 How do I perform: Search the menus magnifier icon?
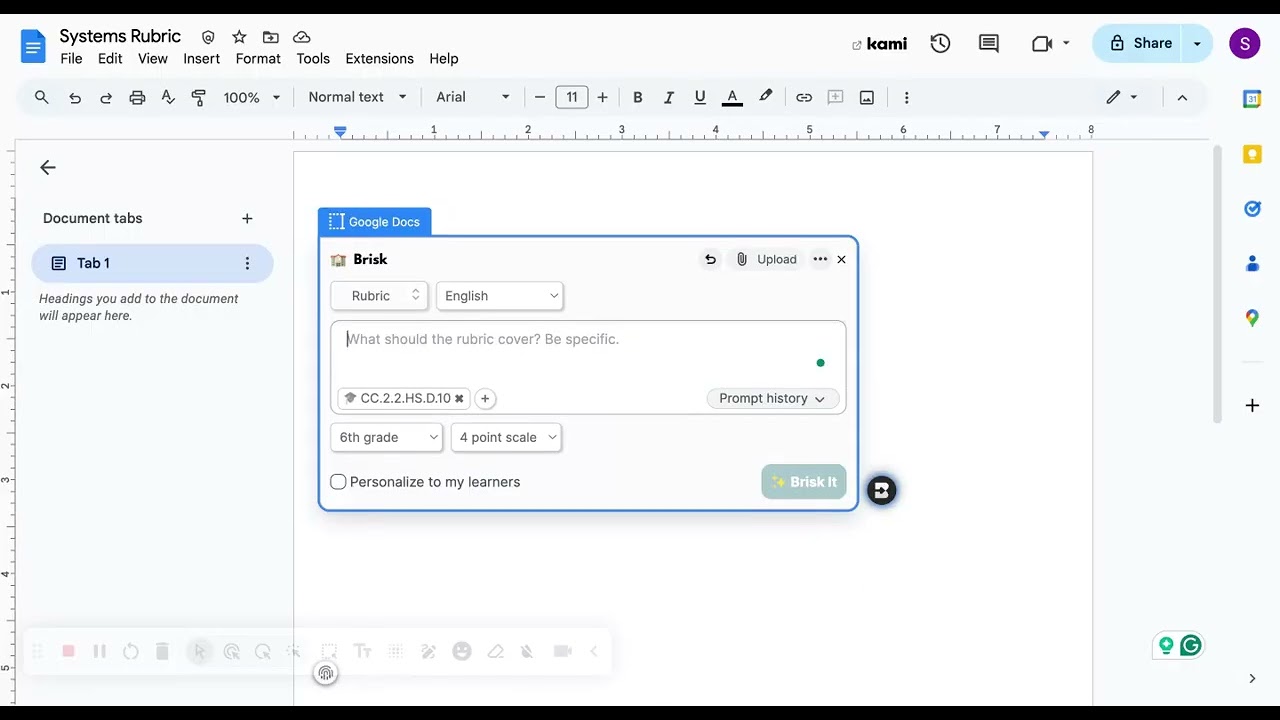pos(41,97)
